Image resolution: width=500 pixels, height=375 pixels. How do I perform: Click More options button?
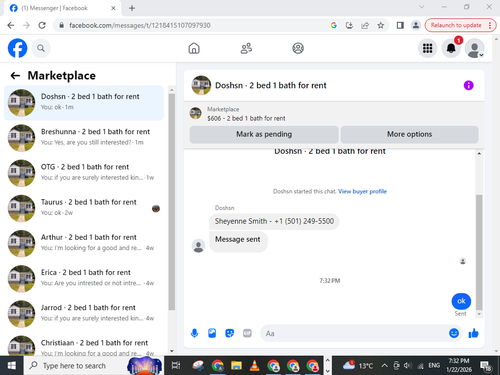[409, 134]
